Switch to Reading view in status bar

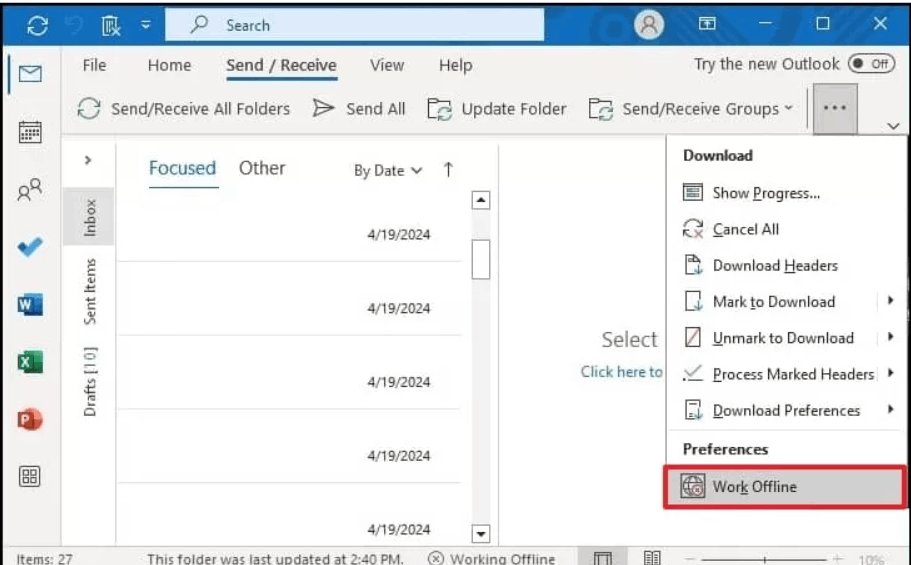tap(652, 558)
